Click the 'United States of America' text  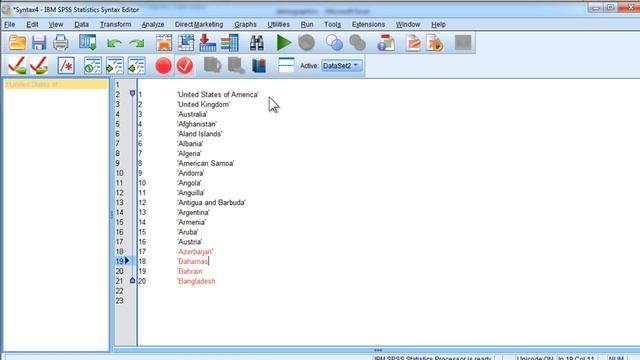tap(218, 95)
